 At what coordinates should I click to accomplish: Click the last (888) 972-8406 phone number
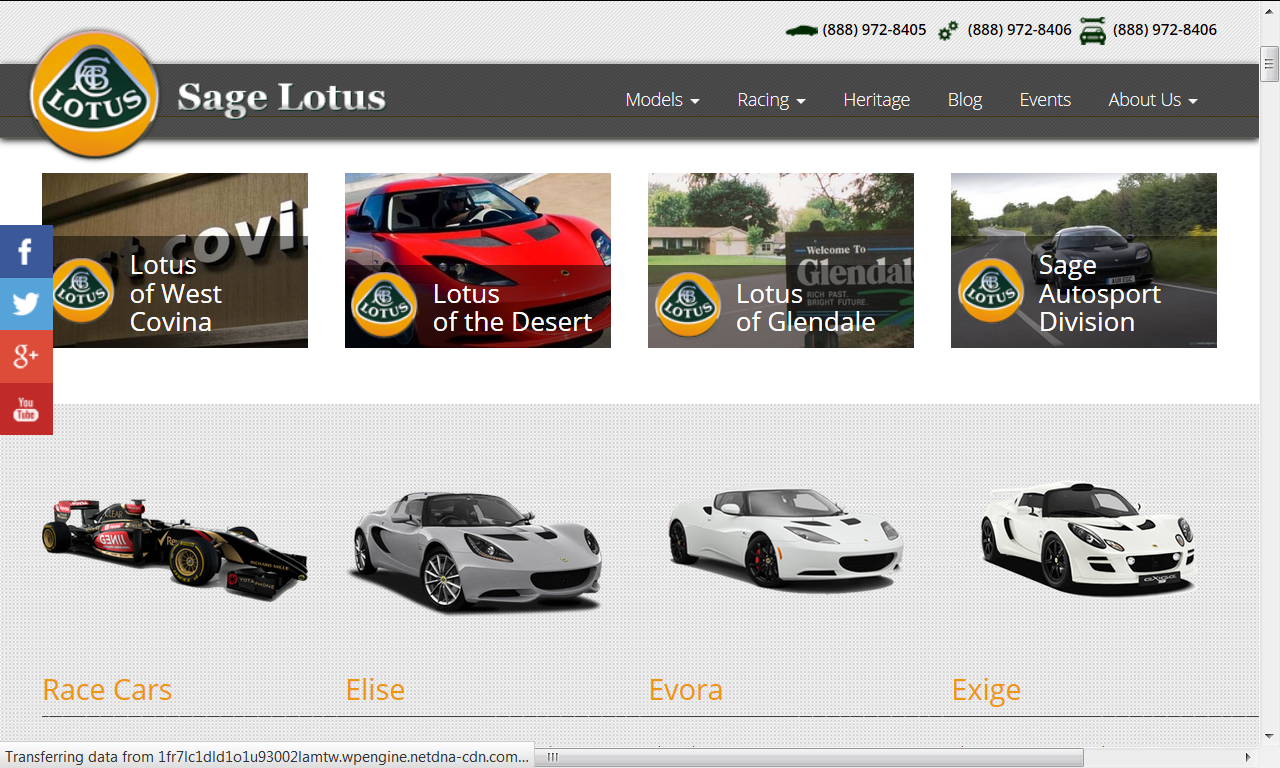(x=1165, y=30)
